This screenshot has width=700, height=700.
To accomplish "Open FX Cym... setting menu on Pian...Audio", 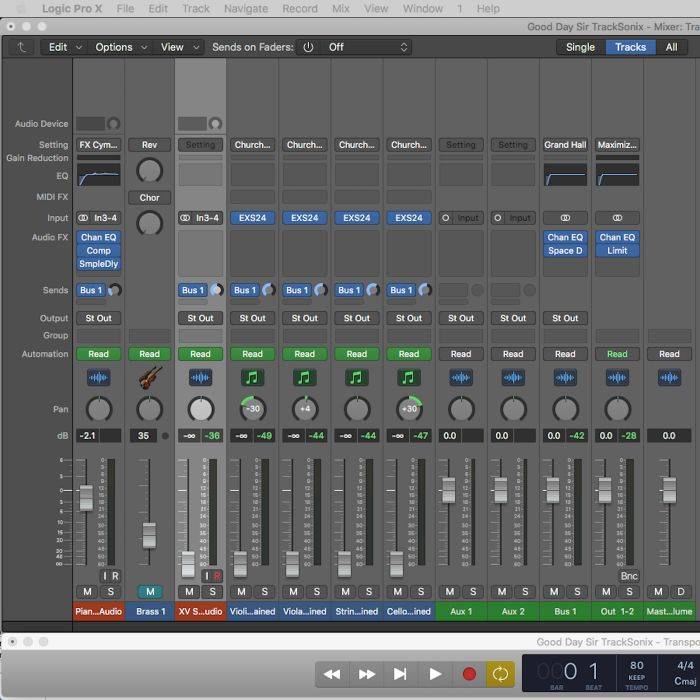I will pyautogui.click(x=99, y=145).
